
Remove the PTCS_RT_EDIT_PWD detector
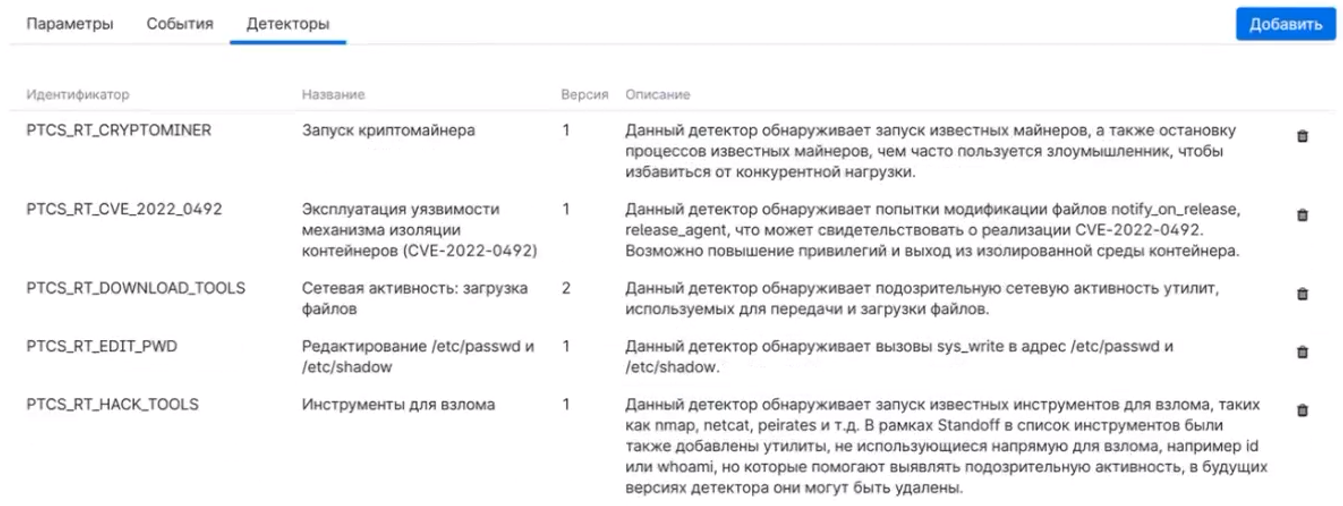1302,352
